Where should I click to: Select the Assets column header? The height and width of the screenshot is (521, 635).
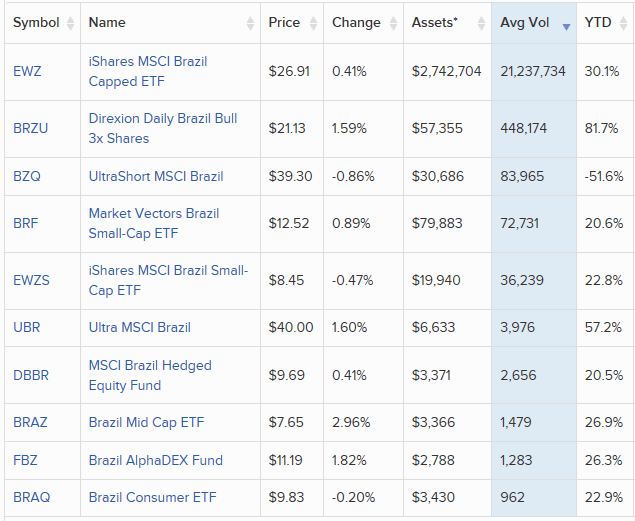tap(447, 23)
